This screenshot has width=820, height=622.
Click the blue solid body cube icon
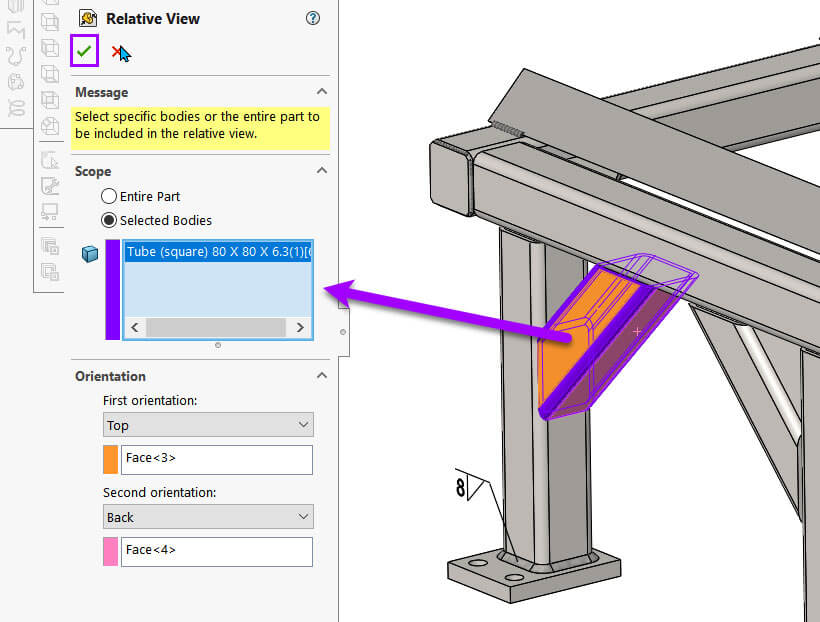(x=90, y=254)
